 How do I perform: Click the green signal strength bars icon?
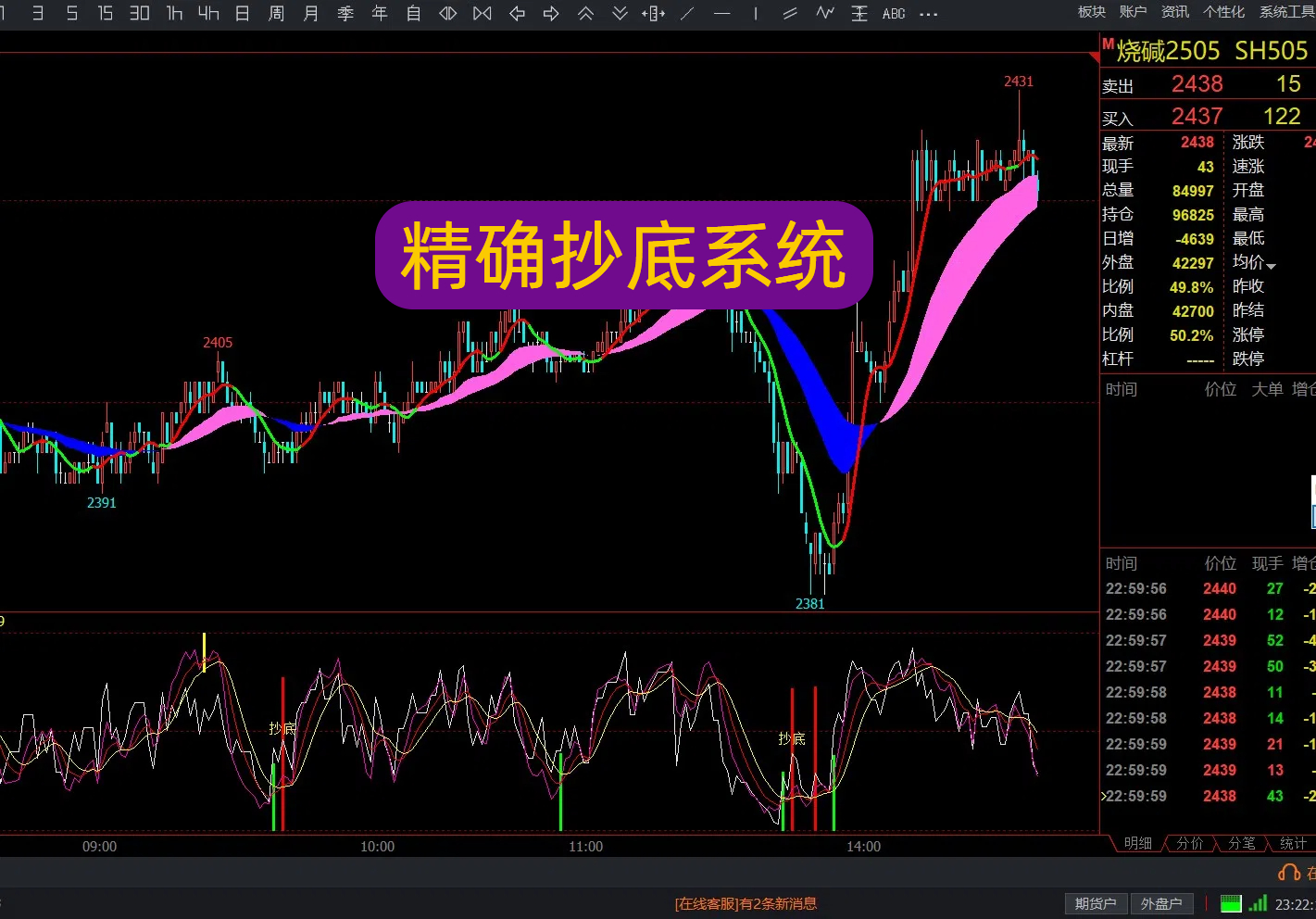(x=1259, y=903)
